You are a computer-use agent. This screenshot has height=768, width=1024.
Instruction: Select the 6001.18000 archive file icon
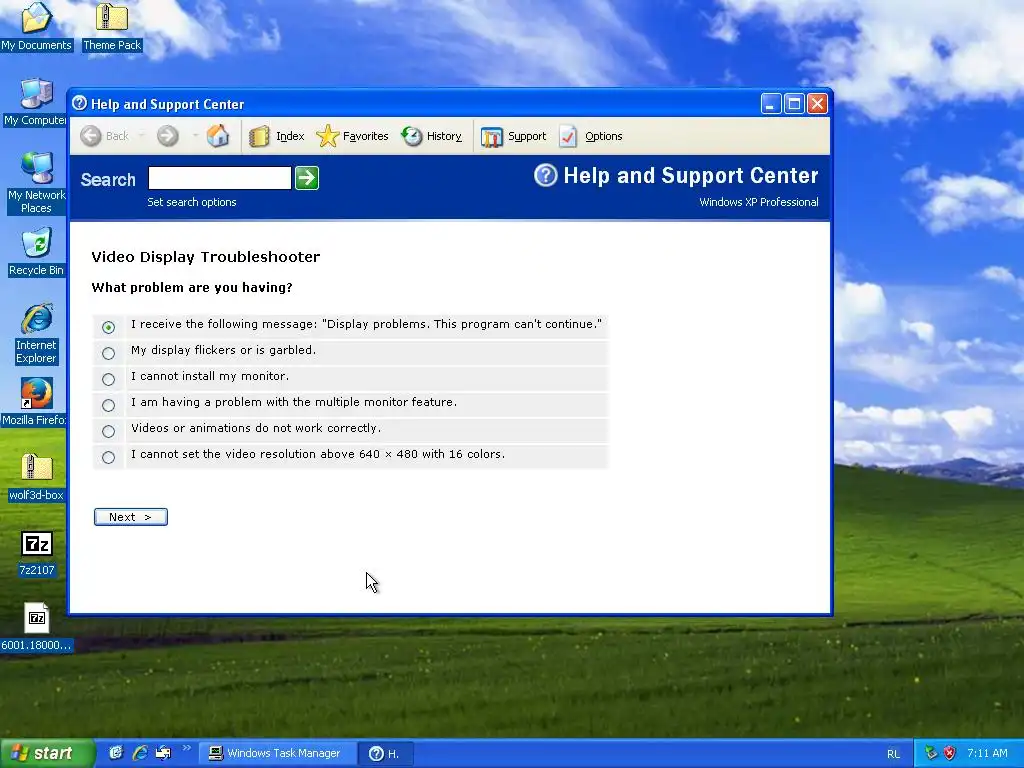[37, 627]
